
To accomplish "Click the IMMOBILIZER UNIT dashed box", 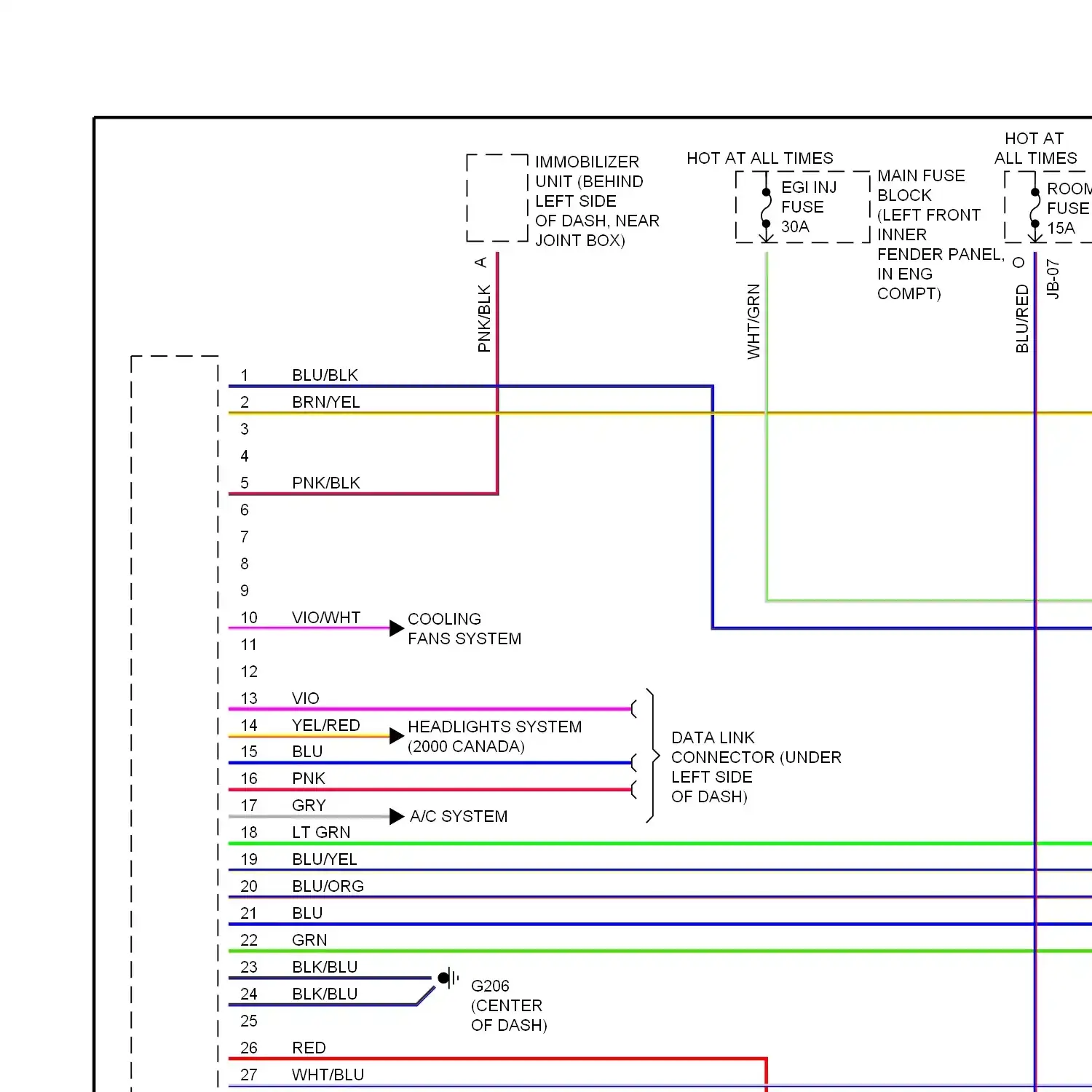I will coord(497,197).
